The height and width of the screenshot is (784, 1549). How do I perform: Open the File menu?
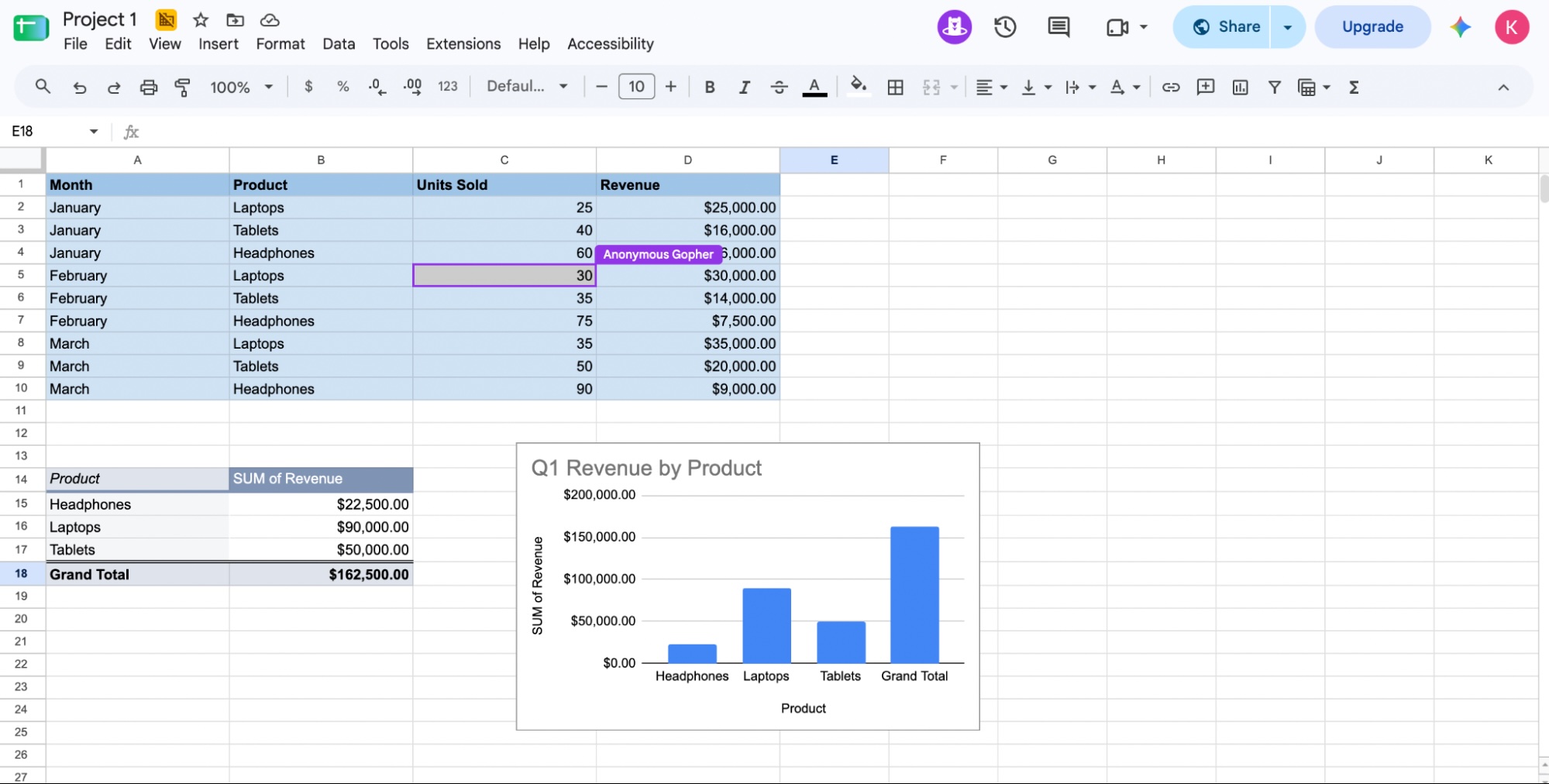(x=75, y=44)
